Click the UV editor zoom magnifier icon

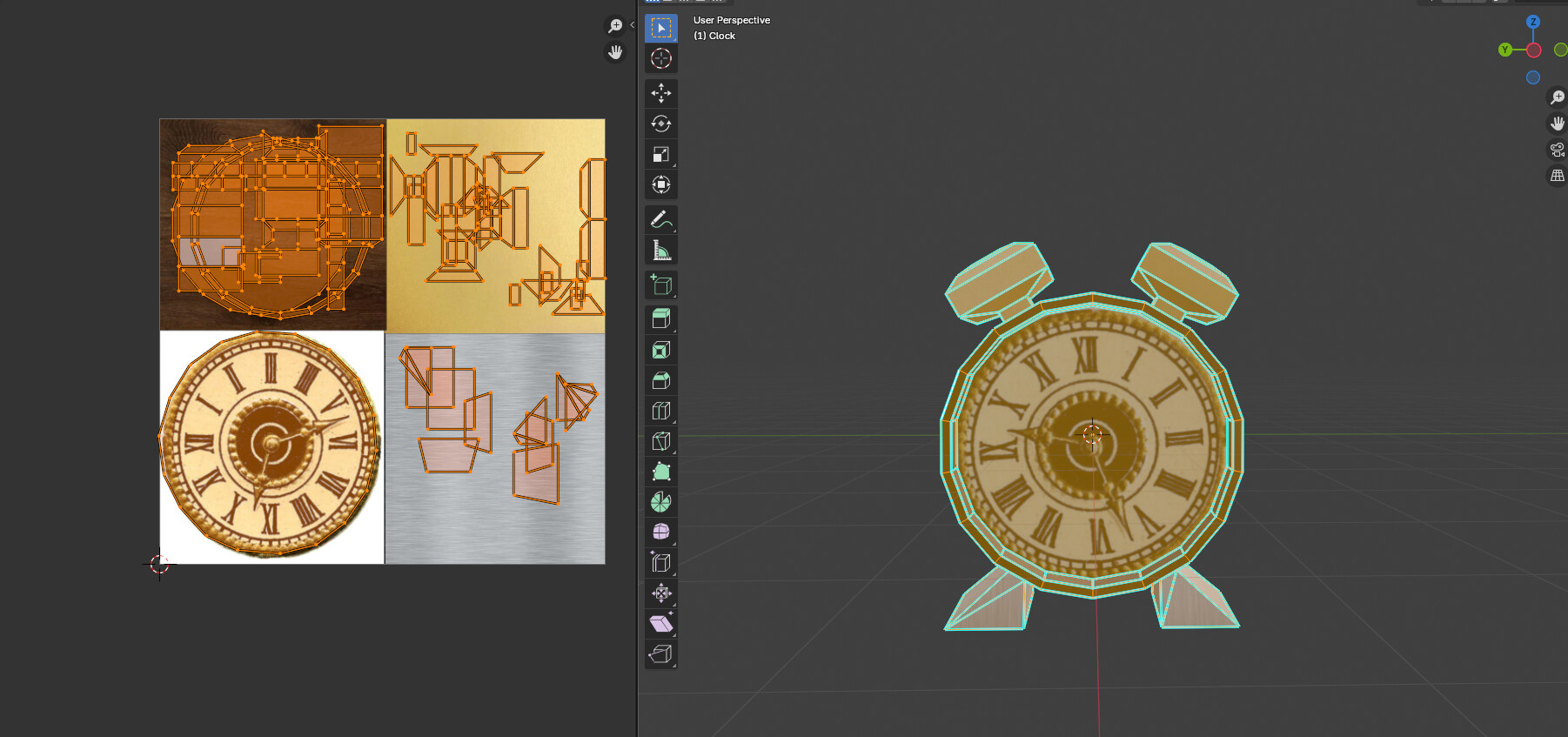pos(615,26)
